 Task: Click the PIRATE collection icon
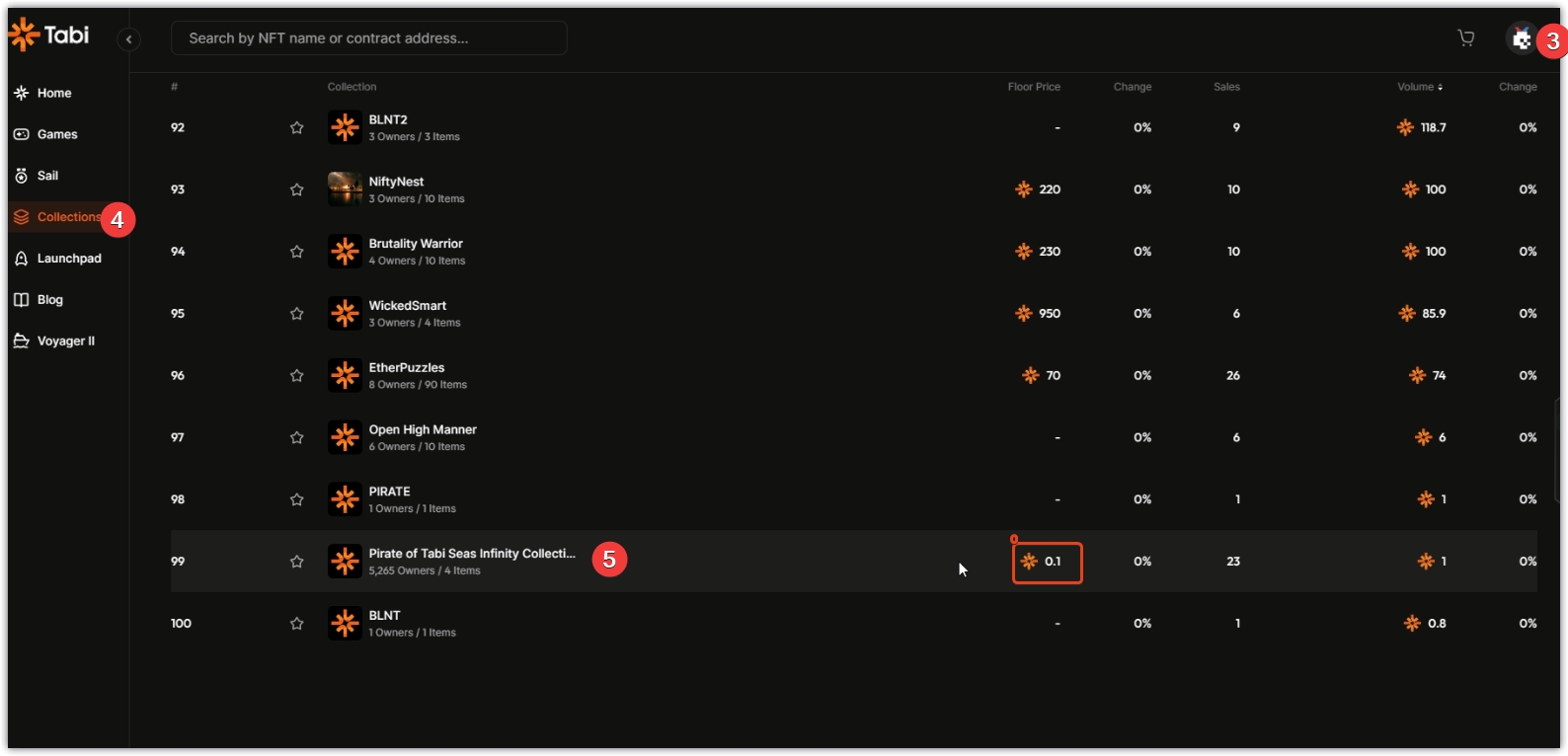(345, 499)
